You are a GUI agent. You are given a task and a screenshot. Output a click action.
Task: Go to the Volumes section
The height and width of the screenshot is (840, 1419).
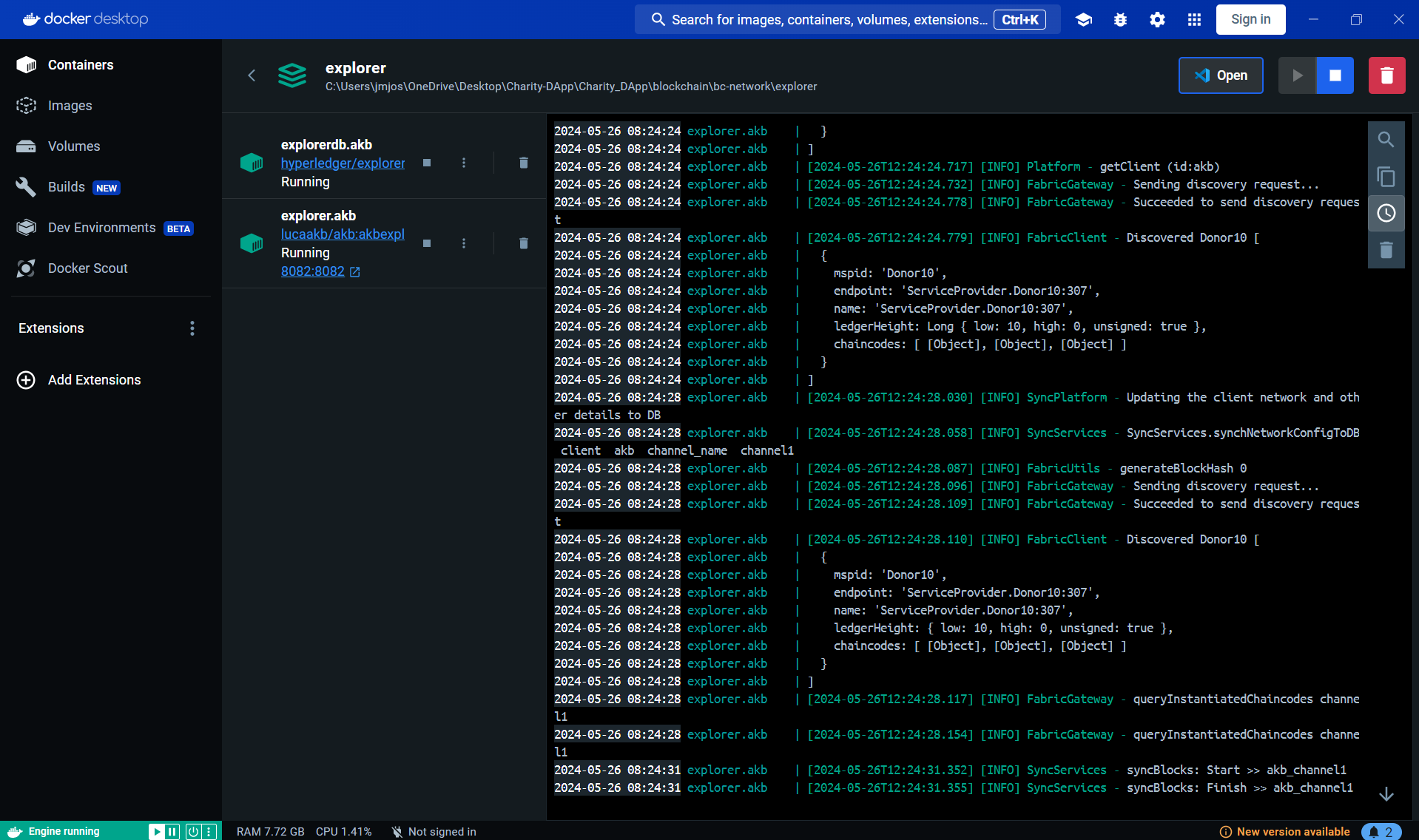[73, 146]
